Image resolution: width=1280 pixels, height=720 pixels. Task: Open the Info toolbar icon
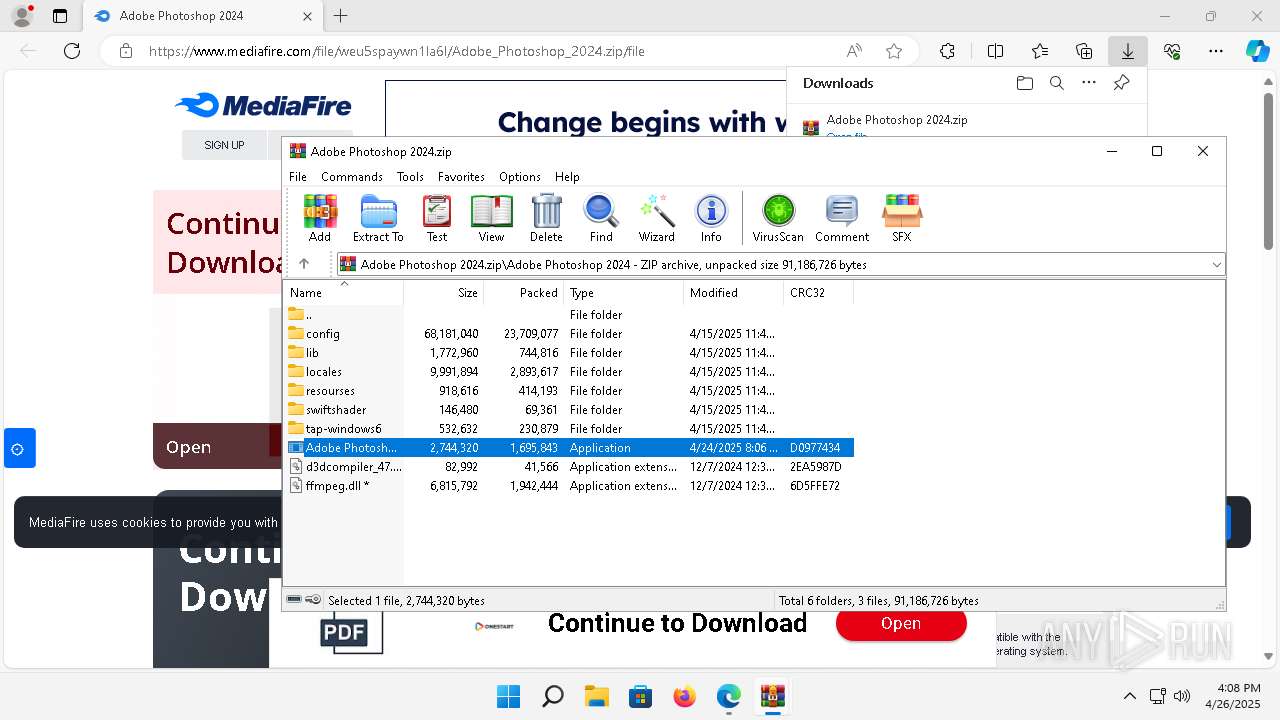[x=711, y=218]
